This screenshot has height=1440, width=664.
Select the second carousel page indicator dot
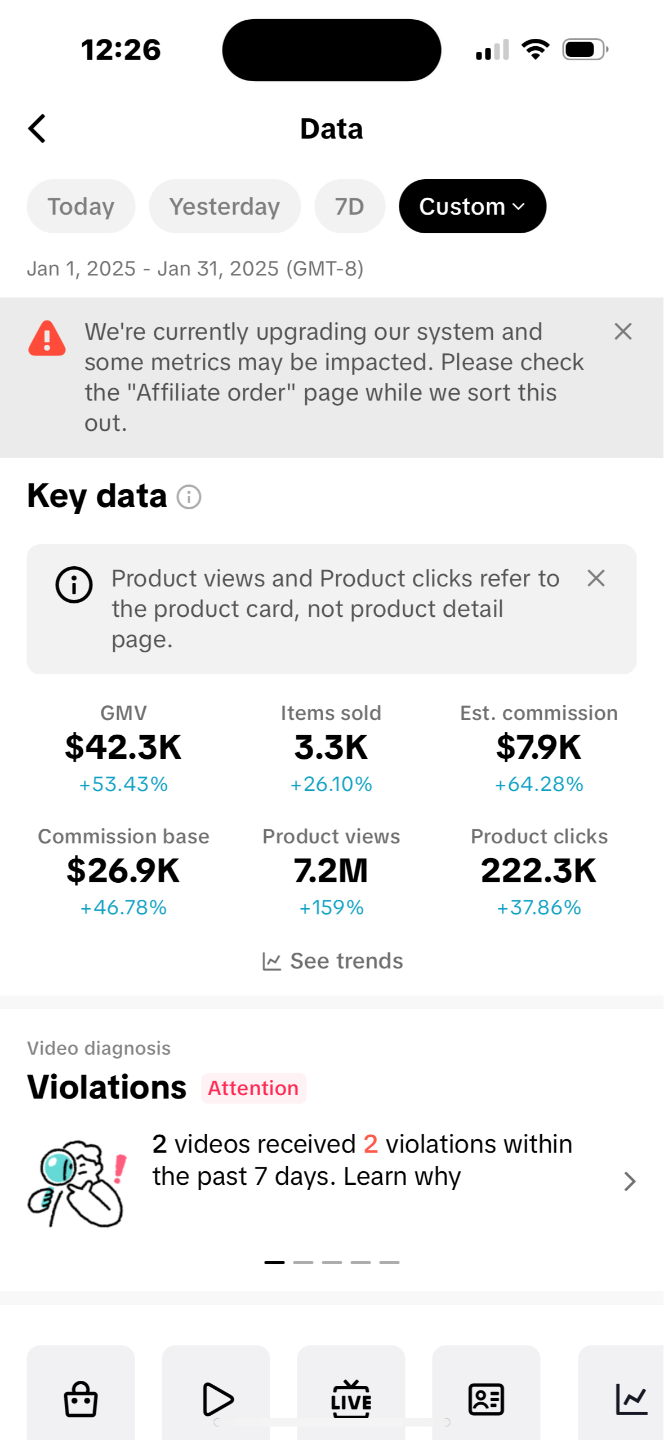302,1262
